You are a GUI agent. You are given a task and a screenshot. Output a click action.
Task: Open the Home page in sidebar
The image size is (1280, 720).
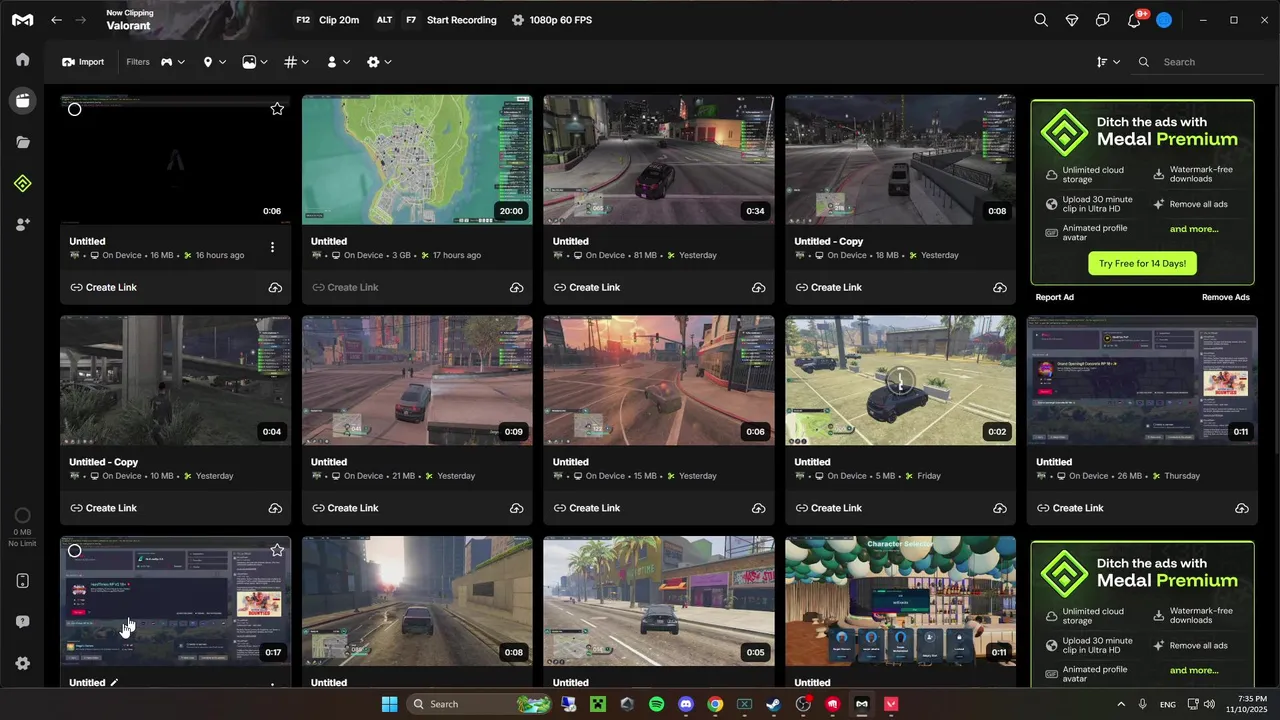point(22,59)
